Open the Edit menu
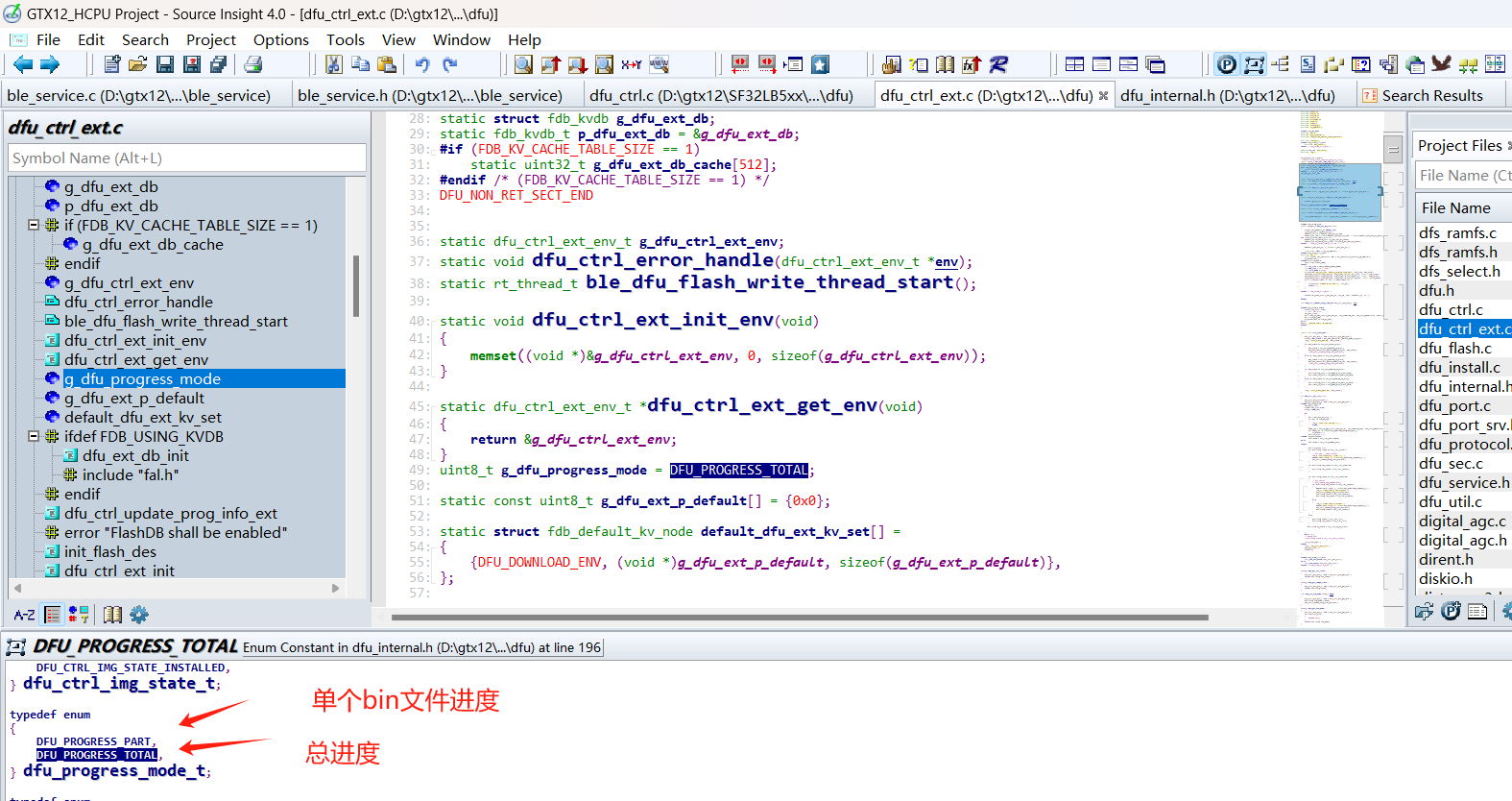Image resolution: width=1512 pixels, height=801 pixels. click(x=91, y=39)
